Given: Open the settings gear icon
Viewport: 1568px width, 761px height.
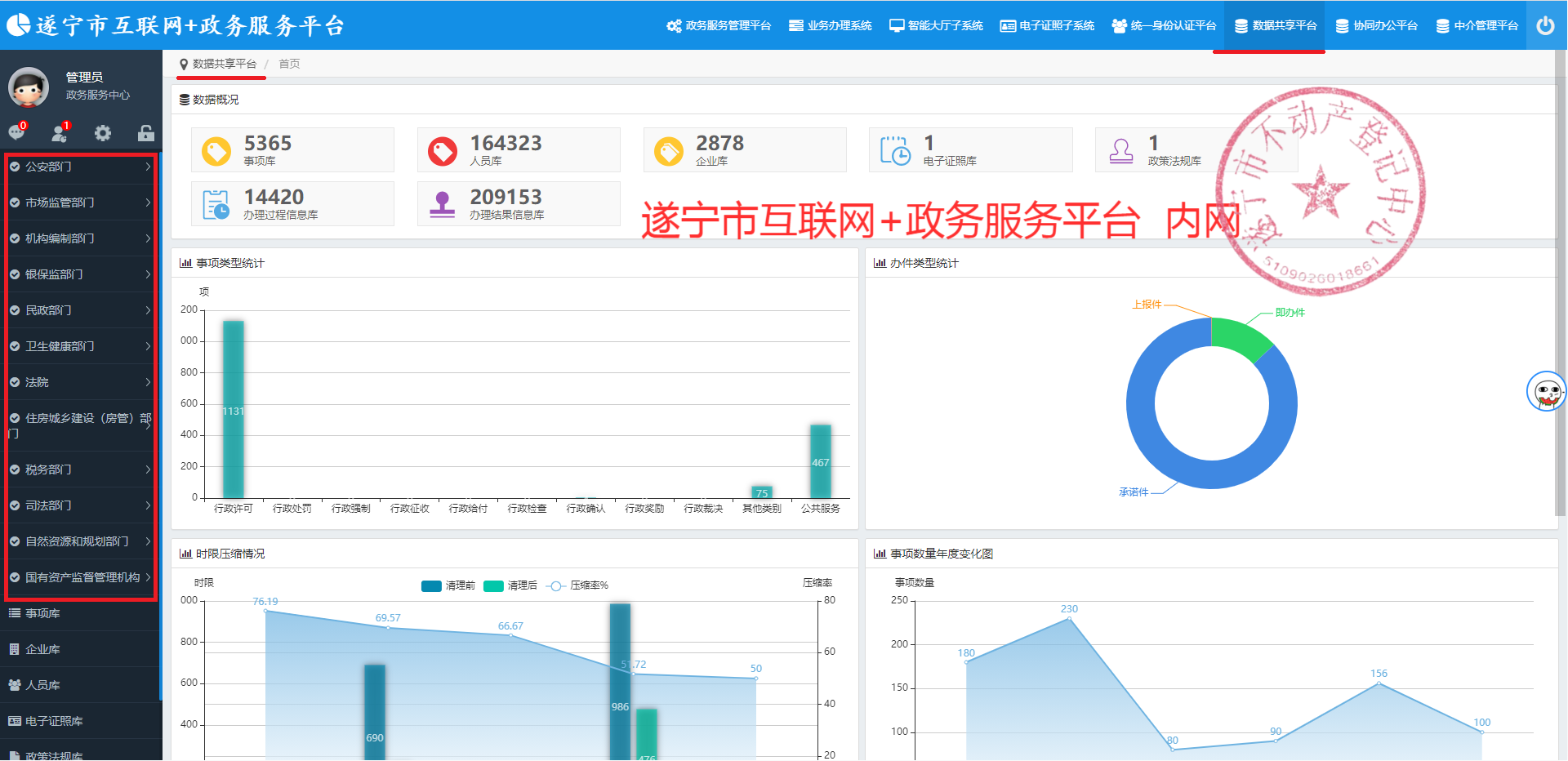Looking at the screenshot, I should pyautogui.click(x=103, y=133).
